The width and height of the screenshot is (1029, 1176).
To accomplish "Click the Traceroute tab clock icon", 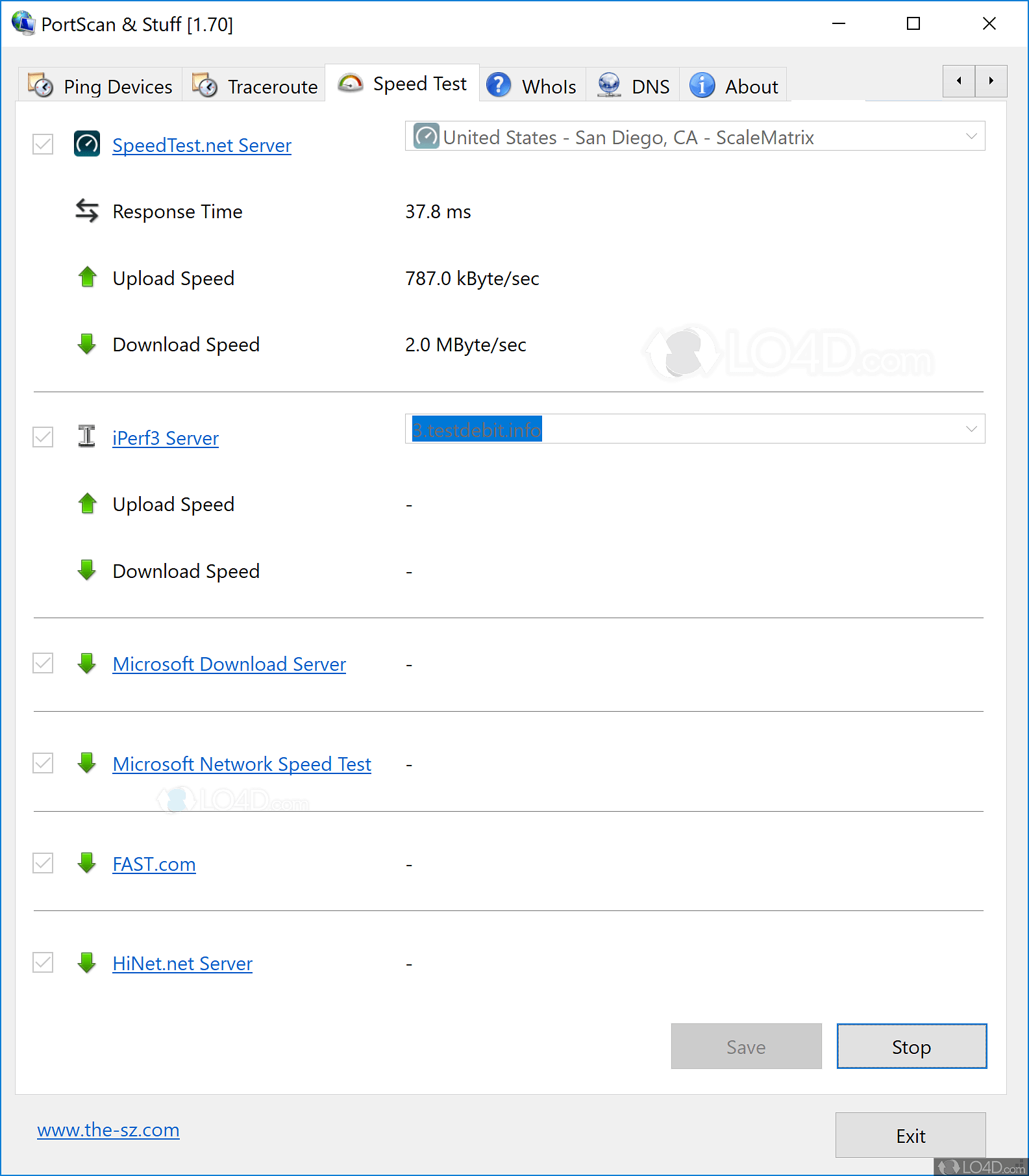I will tap(205, 85).
